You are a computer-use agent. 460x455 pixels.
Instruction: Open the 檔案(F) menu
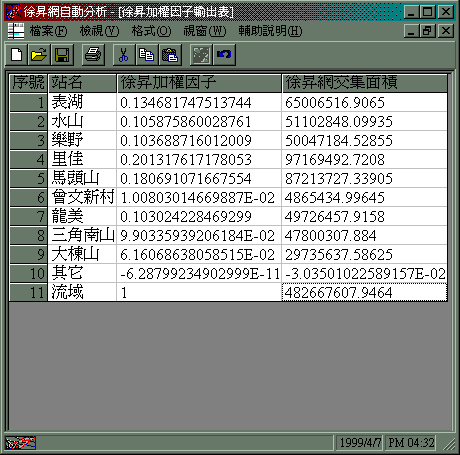point(48,31)
